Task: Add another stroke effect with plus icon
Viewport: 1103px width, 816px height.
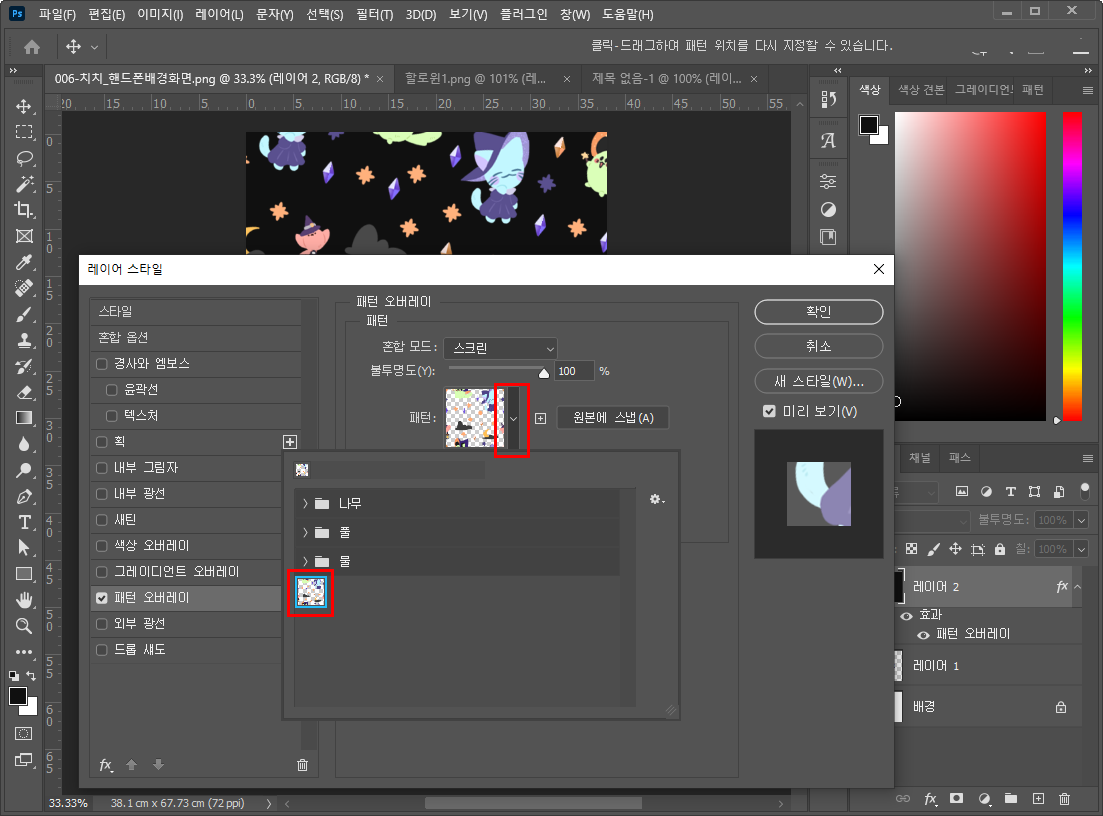Action: tap(290, 442)
